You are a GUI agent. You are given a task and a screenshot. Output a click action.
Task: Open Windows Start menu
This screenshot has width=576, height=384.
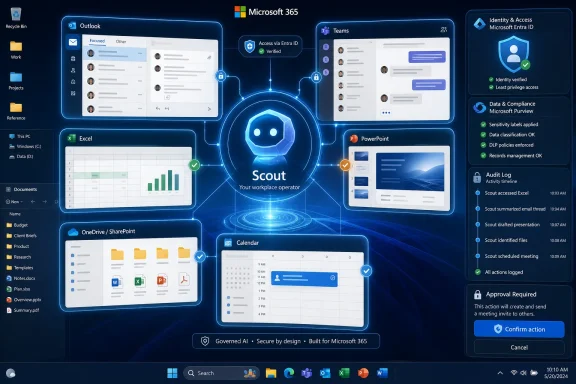click(172, 373)
